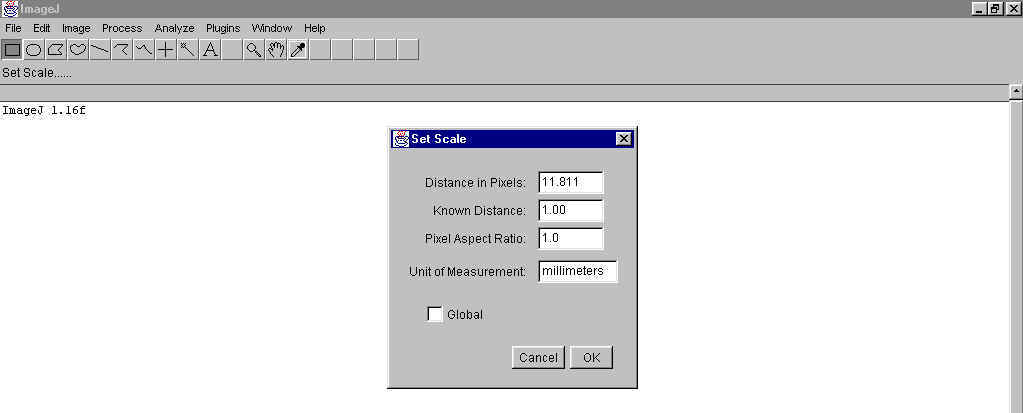The width and height of the screenshot is (1023, 413).
Task: Open the Image menu
Action: pyautogui.click(x=76, y=28)
